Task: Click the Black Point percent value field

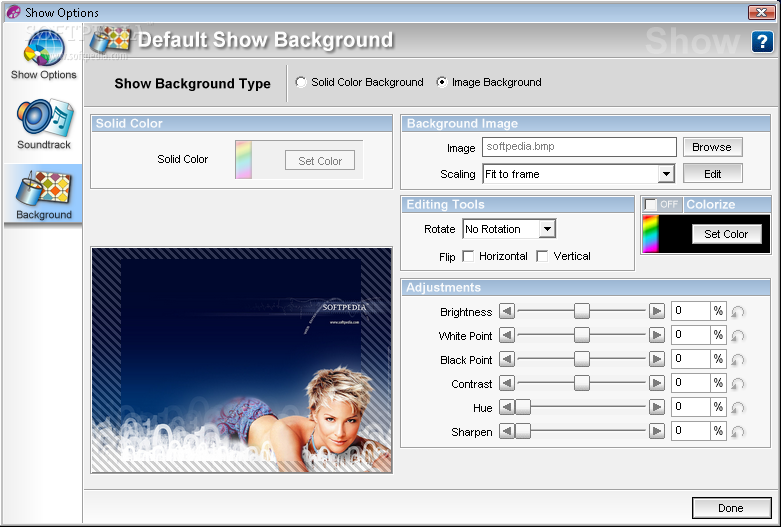Action: coord(690,359)
